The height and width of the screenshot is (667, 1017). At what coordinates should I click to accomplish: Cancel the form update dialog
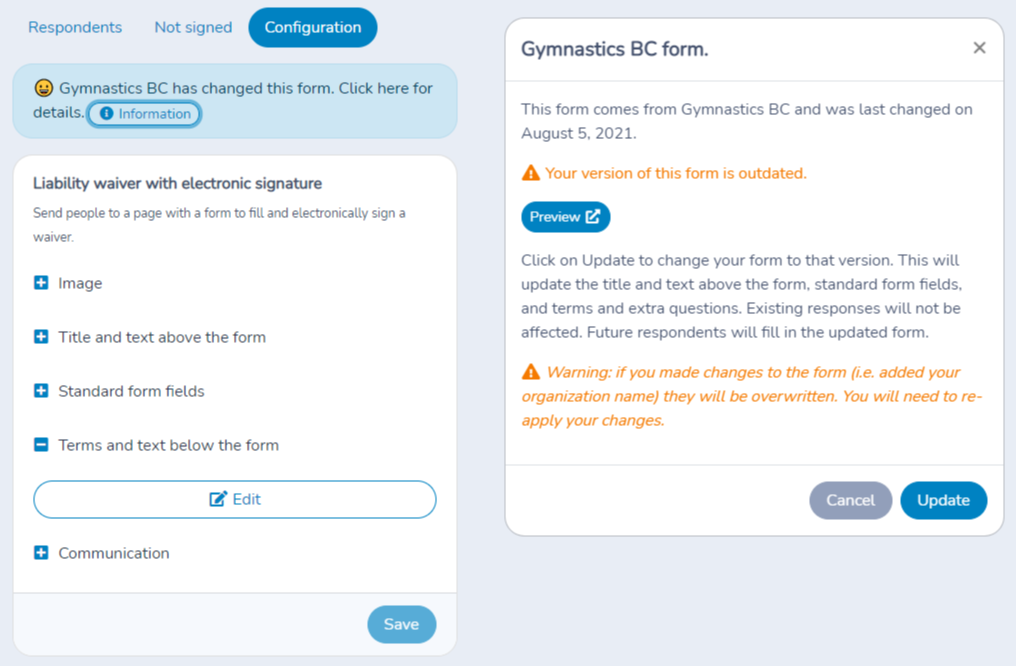(850, 500)
